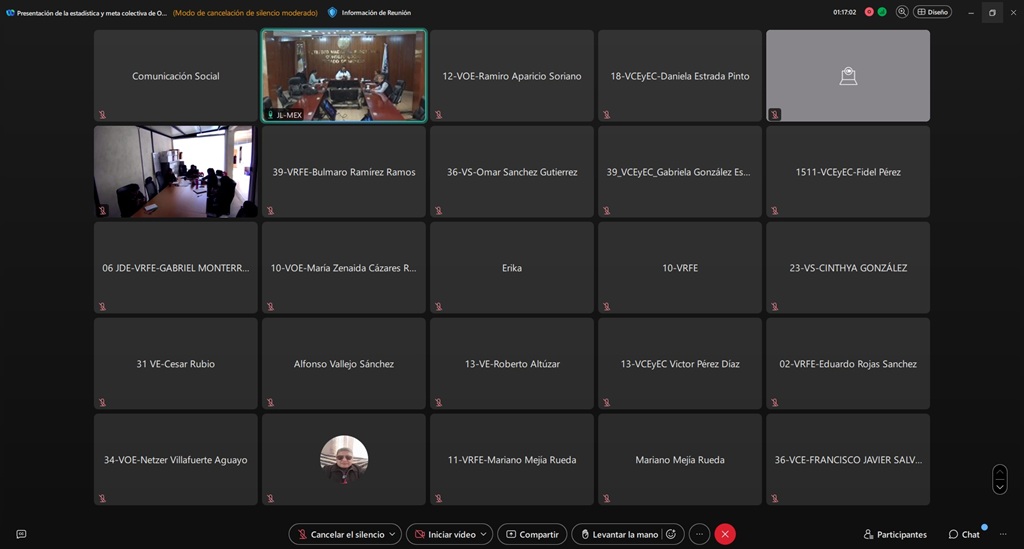The height and width of the screenshot is (549, 1024).
Task: Open the Participantes panel
Action: click(x=895, y=534)
